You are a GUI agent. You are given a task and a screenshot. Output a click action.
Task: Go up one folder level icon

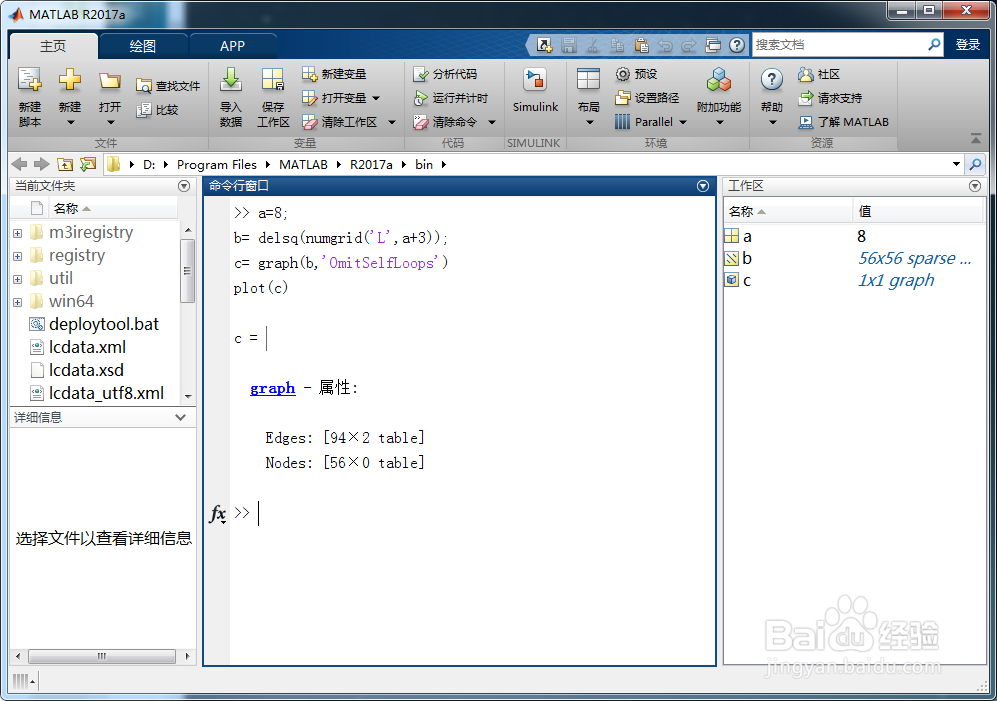pos(65,164)
